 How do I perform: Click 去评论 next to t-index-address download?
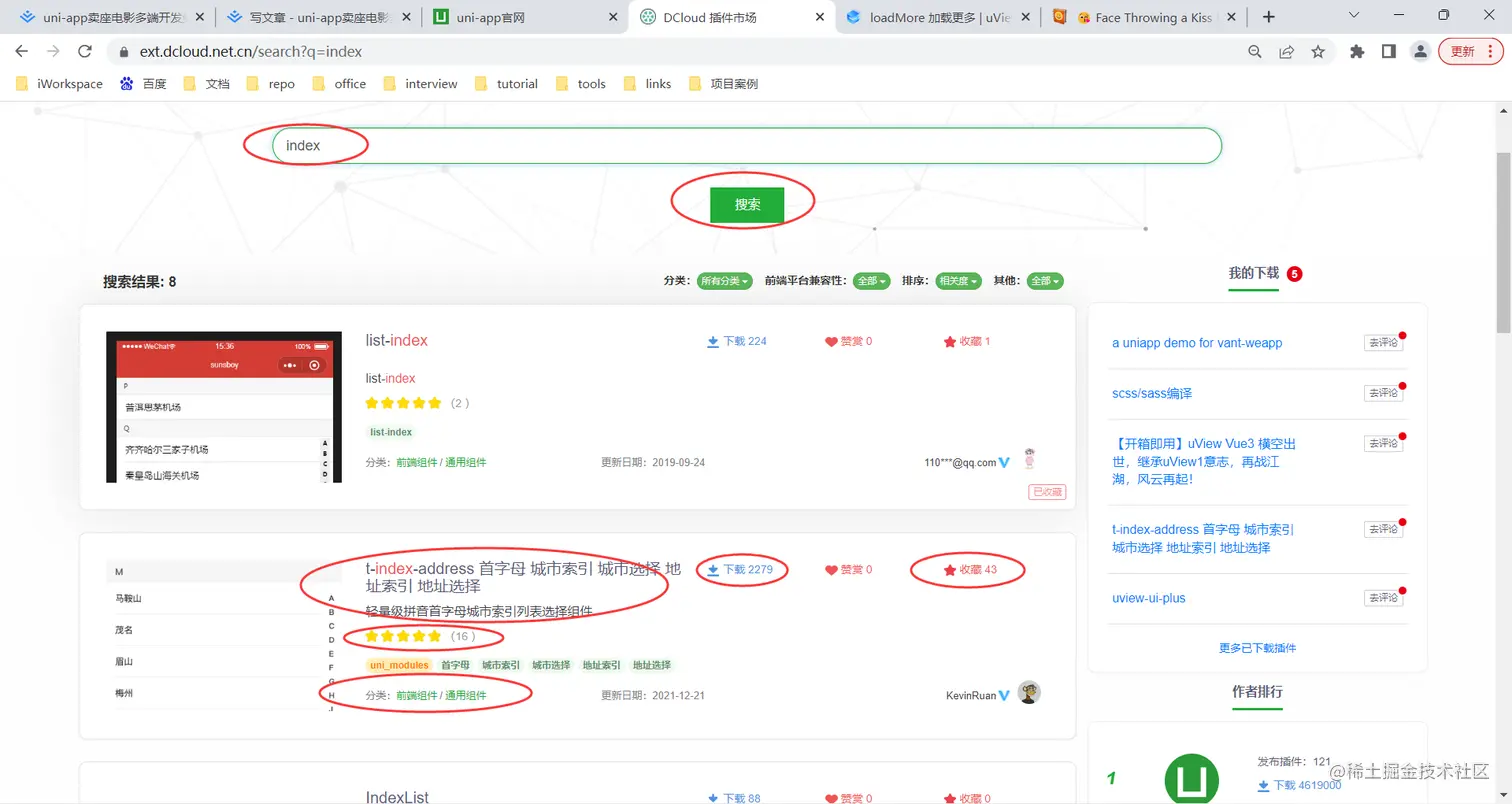tap(1383, 529)
